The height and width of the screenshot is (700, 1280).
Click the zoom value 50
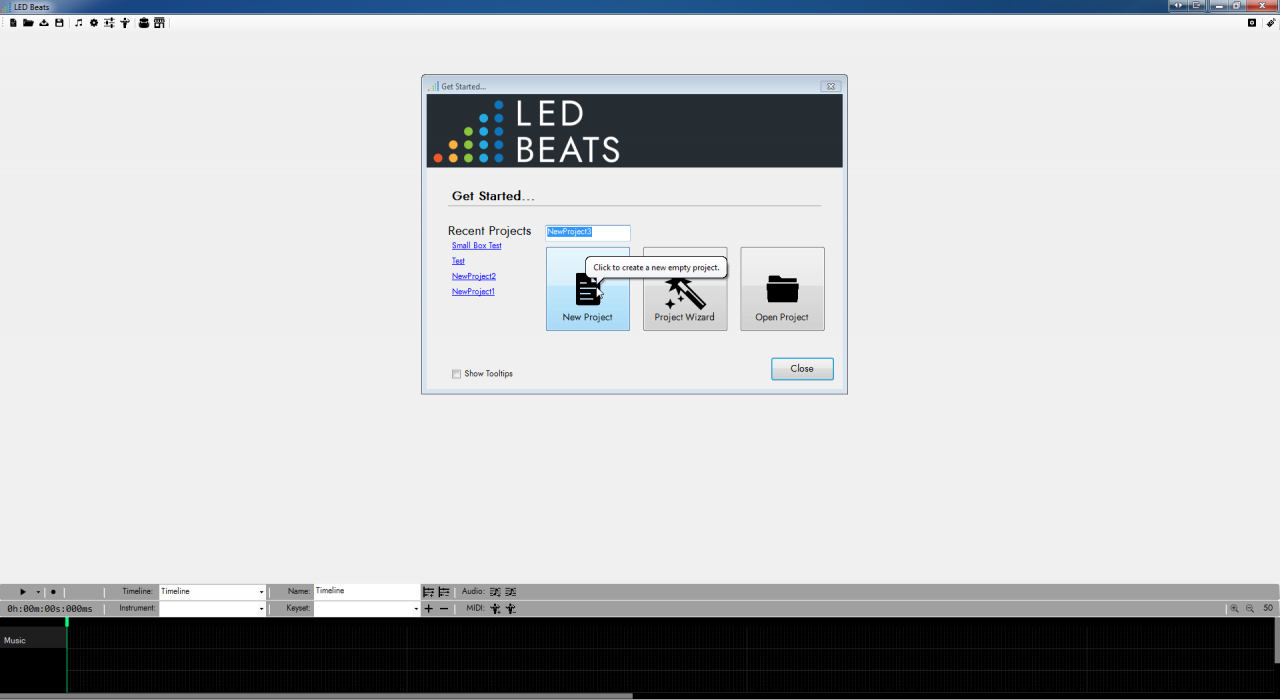(x=1268, y=608)
